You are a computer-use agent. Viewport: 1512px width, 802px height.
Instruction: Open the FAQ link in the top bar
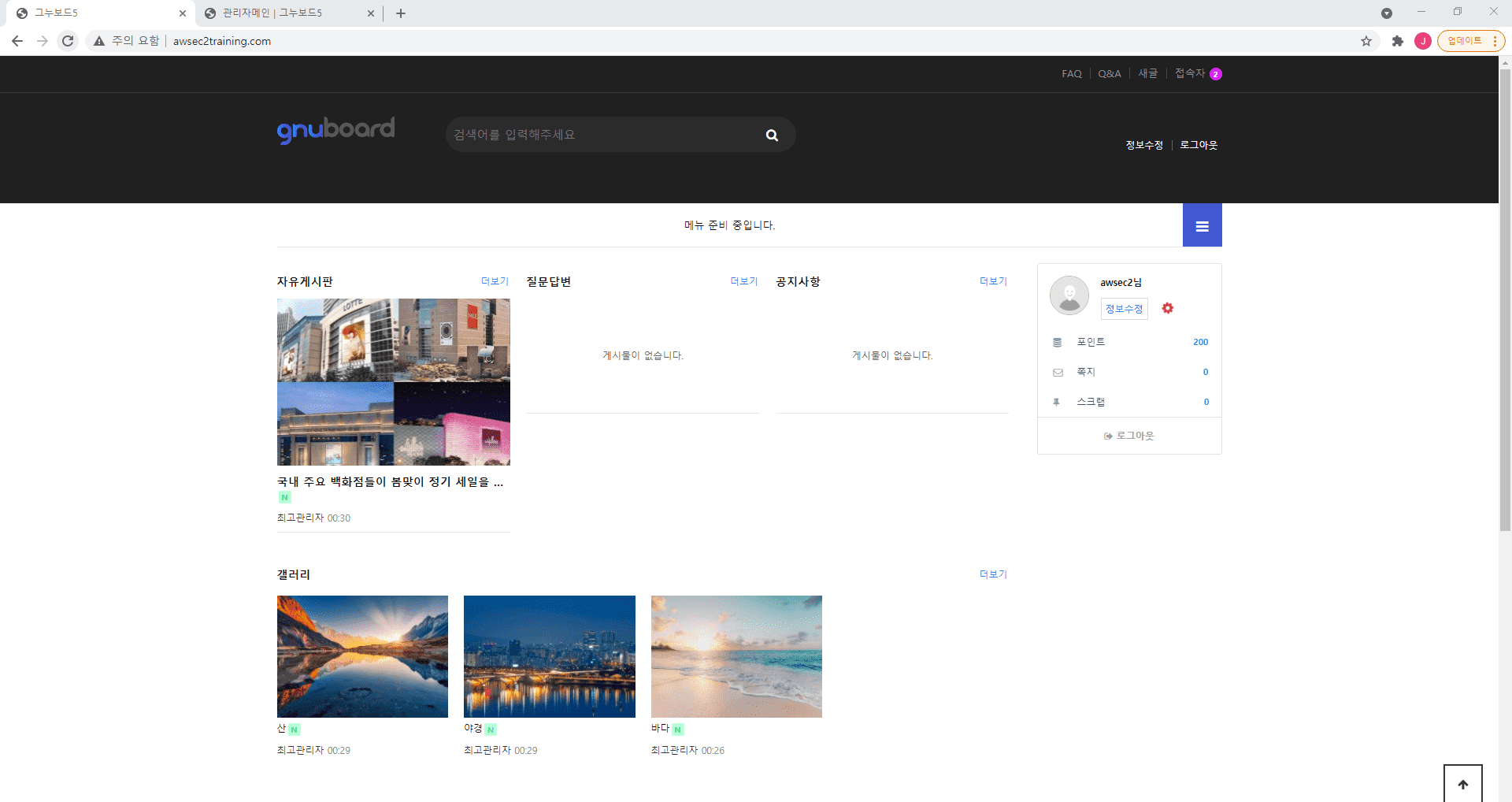[1072, 73]
